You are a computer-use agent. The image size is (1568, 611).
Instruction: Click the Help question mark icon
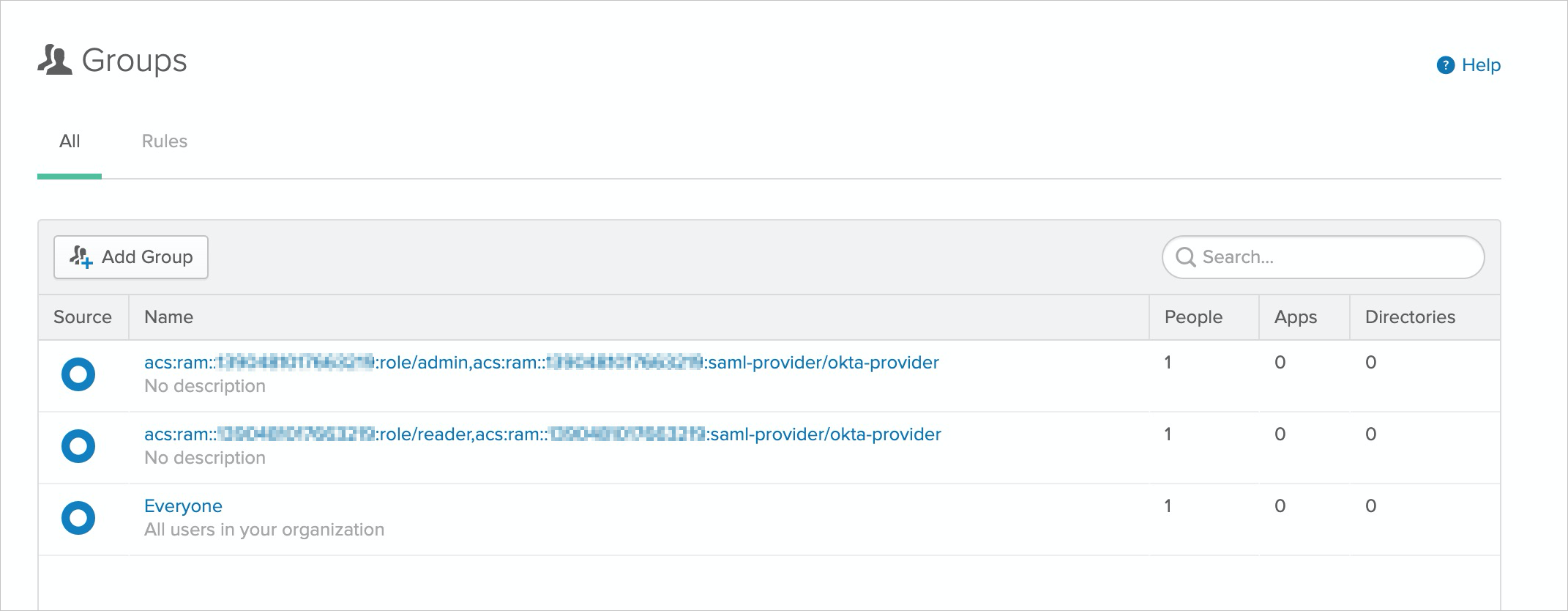coord(1446,65)
